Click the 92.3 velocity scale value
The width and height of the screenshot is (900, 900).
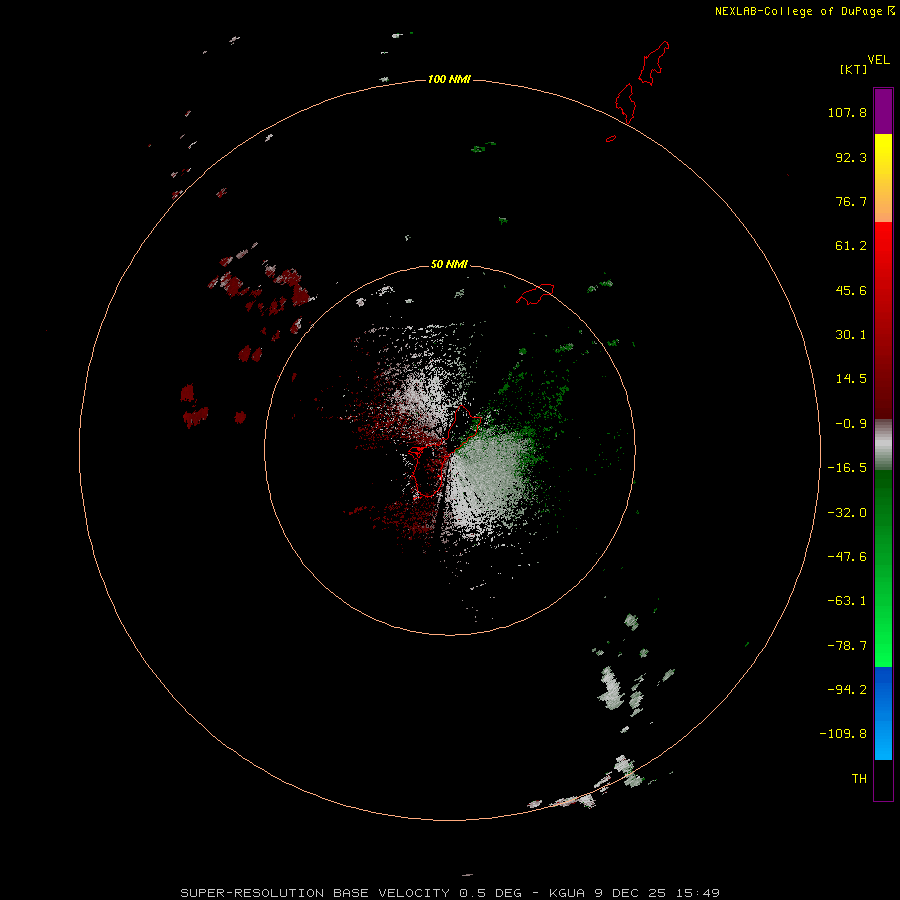pos(851,157)
